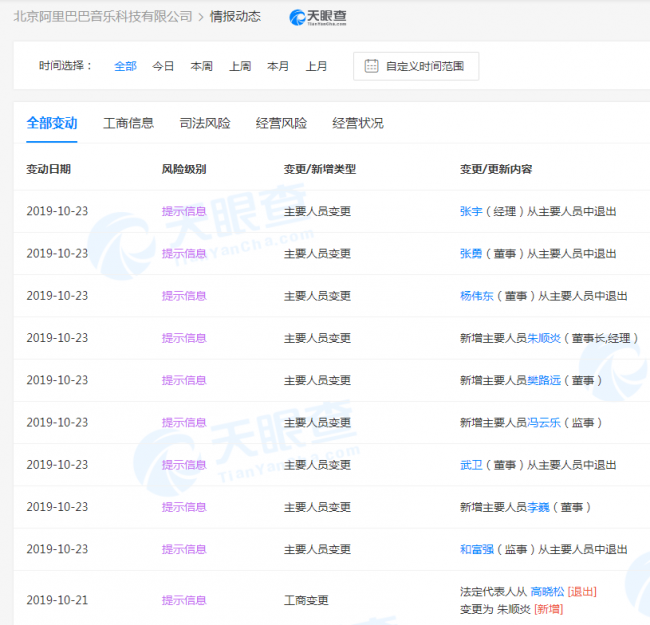Filter by 本月
Screen dimensions: 650x625
point(278,66)
